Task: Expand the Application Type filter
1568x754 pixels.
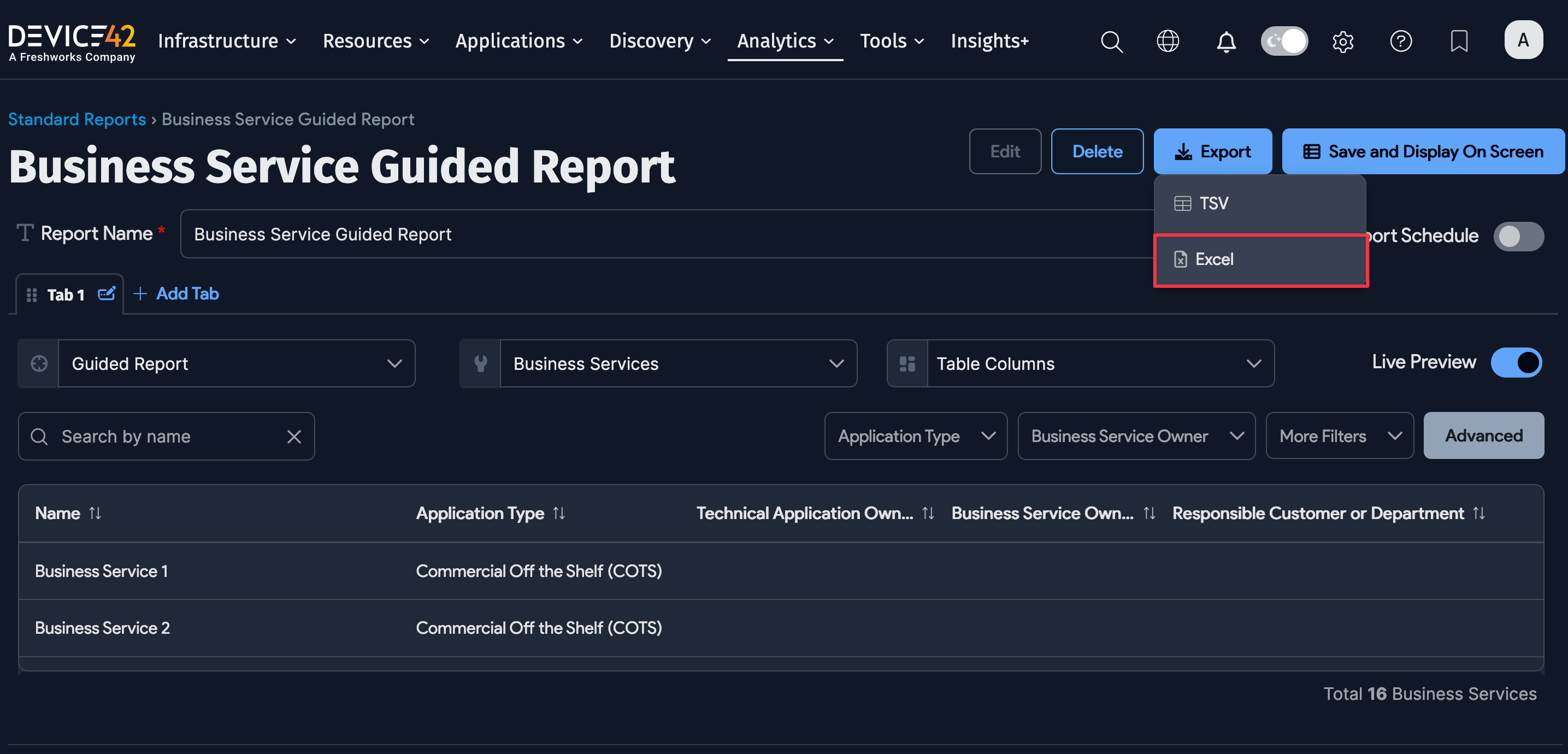Action: [x=916, y=435]
